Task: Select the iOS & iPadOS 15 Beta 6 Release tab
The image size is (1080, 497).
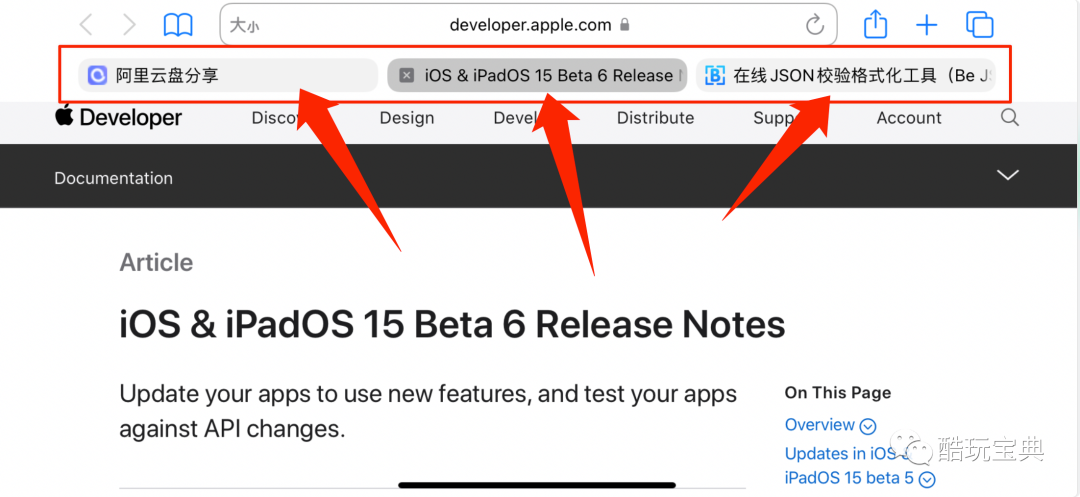Action: point(537,75)
